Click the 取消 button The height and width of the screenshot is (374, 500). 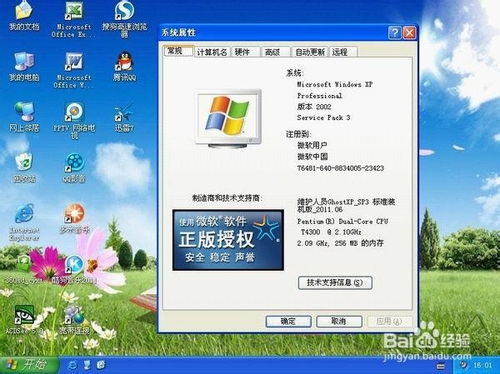tap(339, 321)
